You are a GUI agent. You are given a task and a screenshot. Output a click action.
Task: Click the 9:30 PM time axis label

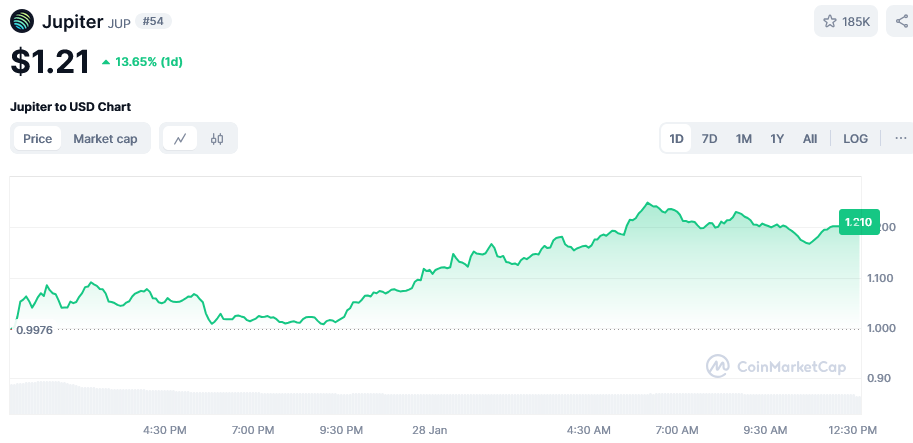click(x=341, y=430)
